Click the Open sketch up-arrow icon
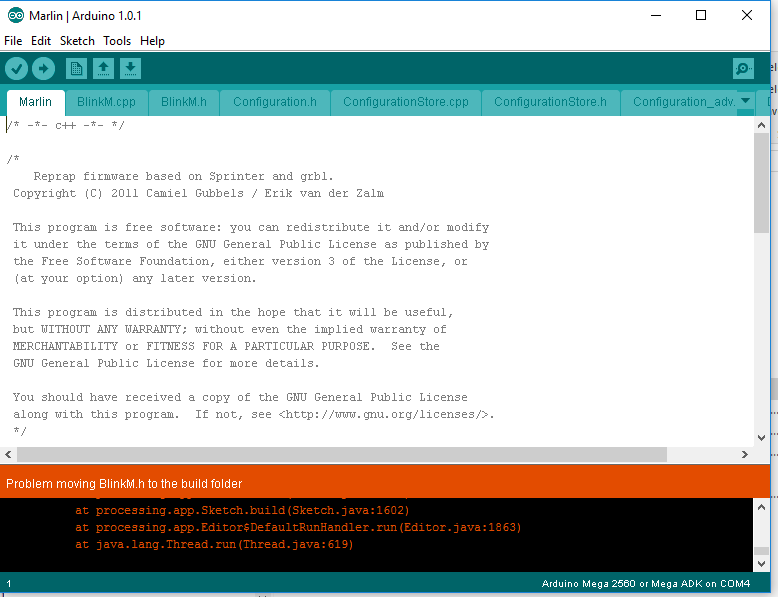This screenshot has height=597, width=778. (103, 68)
